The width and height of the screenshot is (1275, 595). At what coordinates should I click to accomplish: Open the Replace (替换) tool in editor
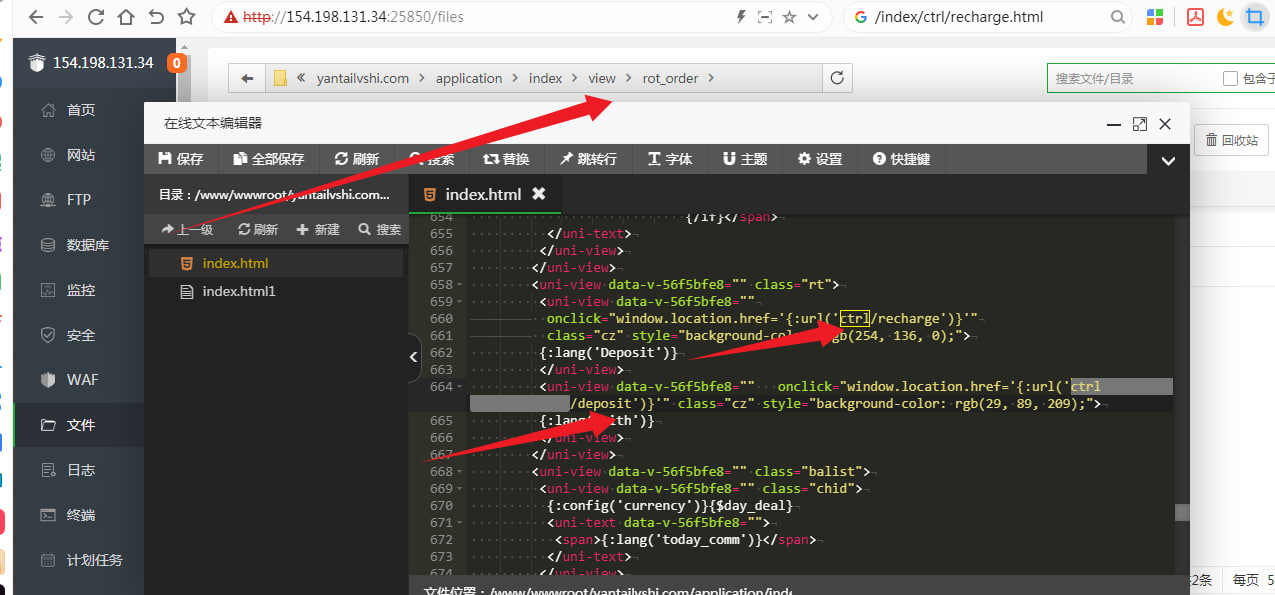506,159
